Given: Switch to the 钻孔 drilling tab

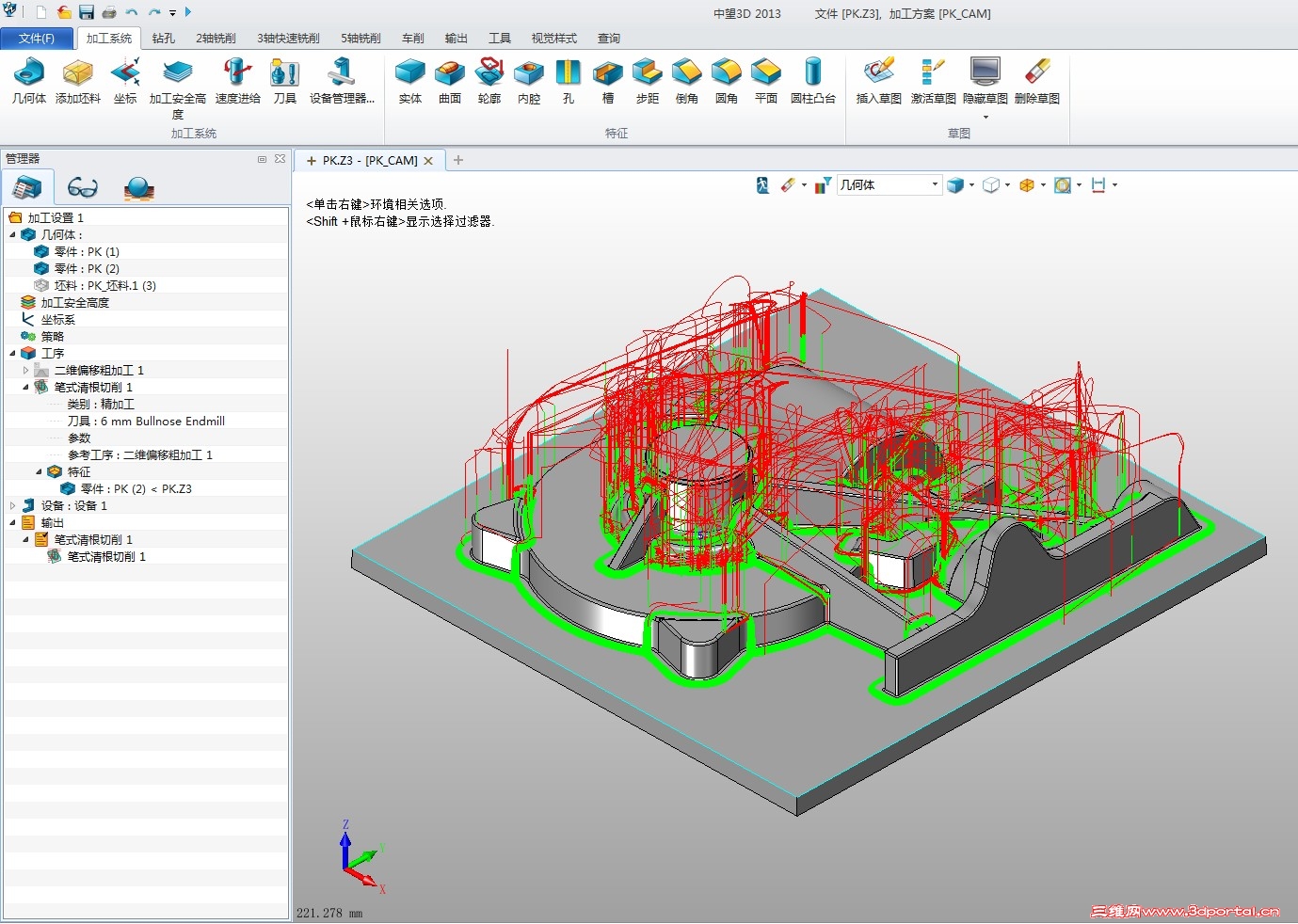Looking at the screenshot, I should (x=164, y=39).
